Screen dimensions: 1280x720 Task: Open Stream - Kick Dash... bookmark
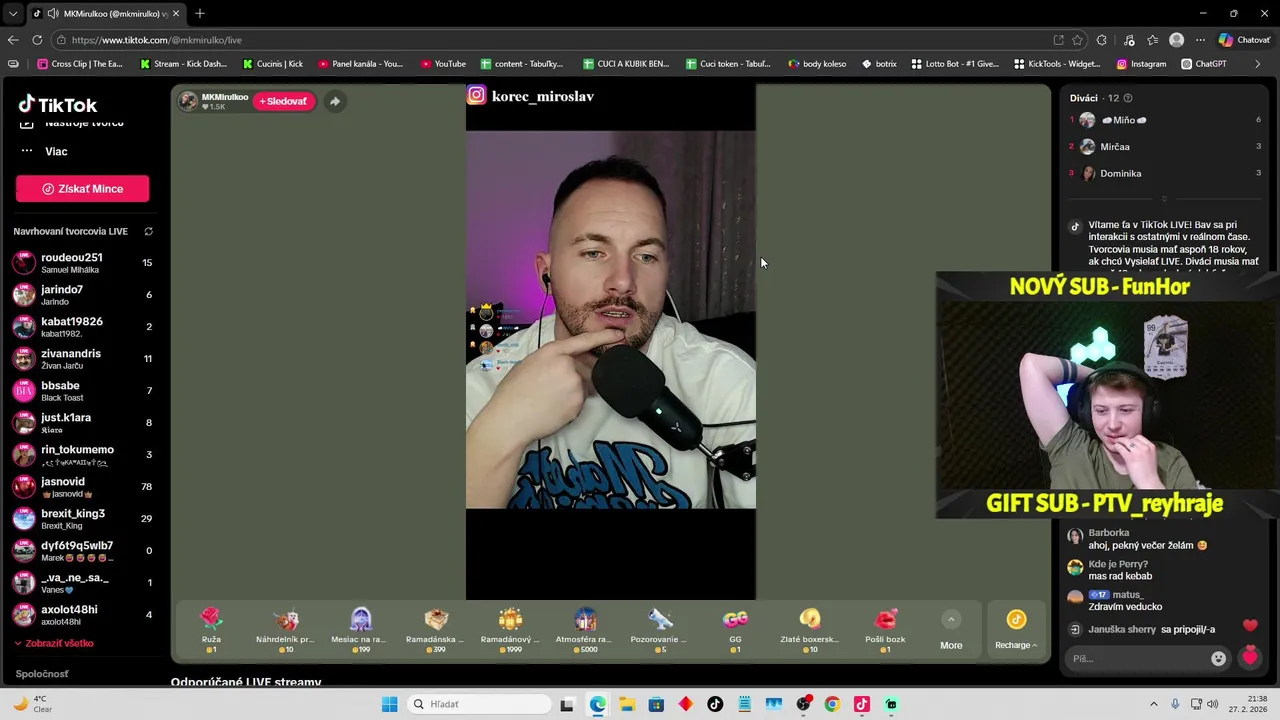tap(183, 64)
